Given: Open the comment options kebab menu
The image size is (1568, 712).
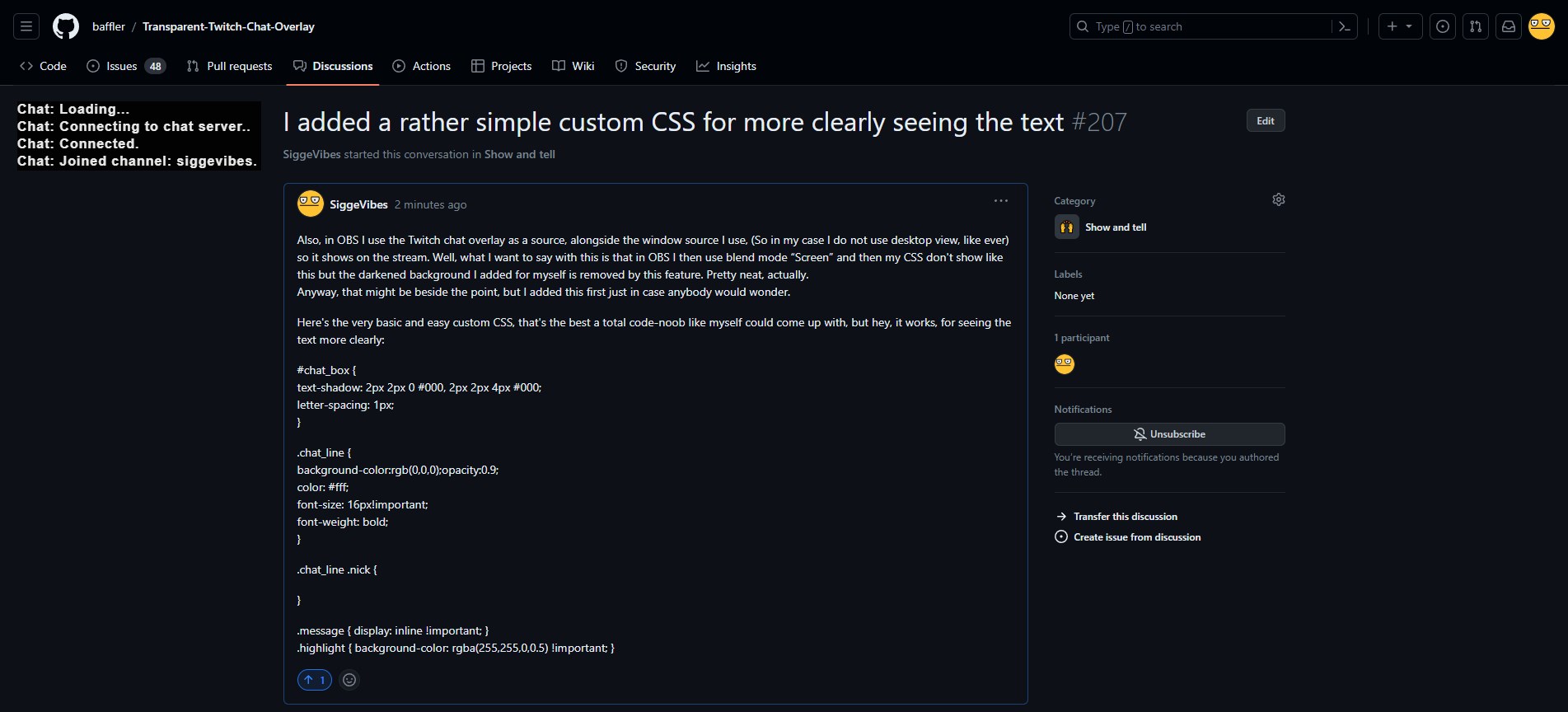Looking at the screenshot, I should [x=1000, y=200].
